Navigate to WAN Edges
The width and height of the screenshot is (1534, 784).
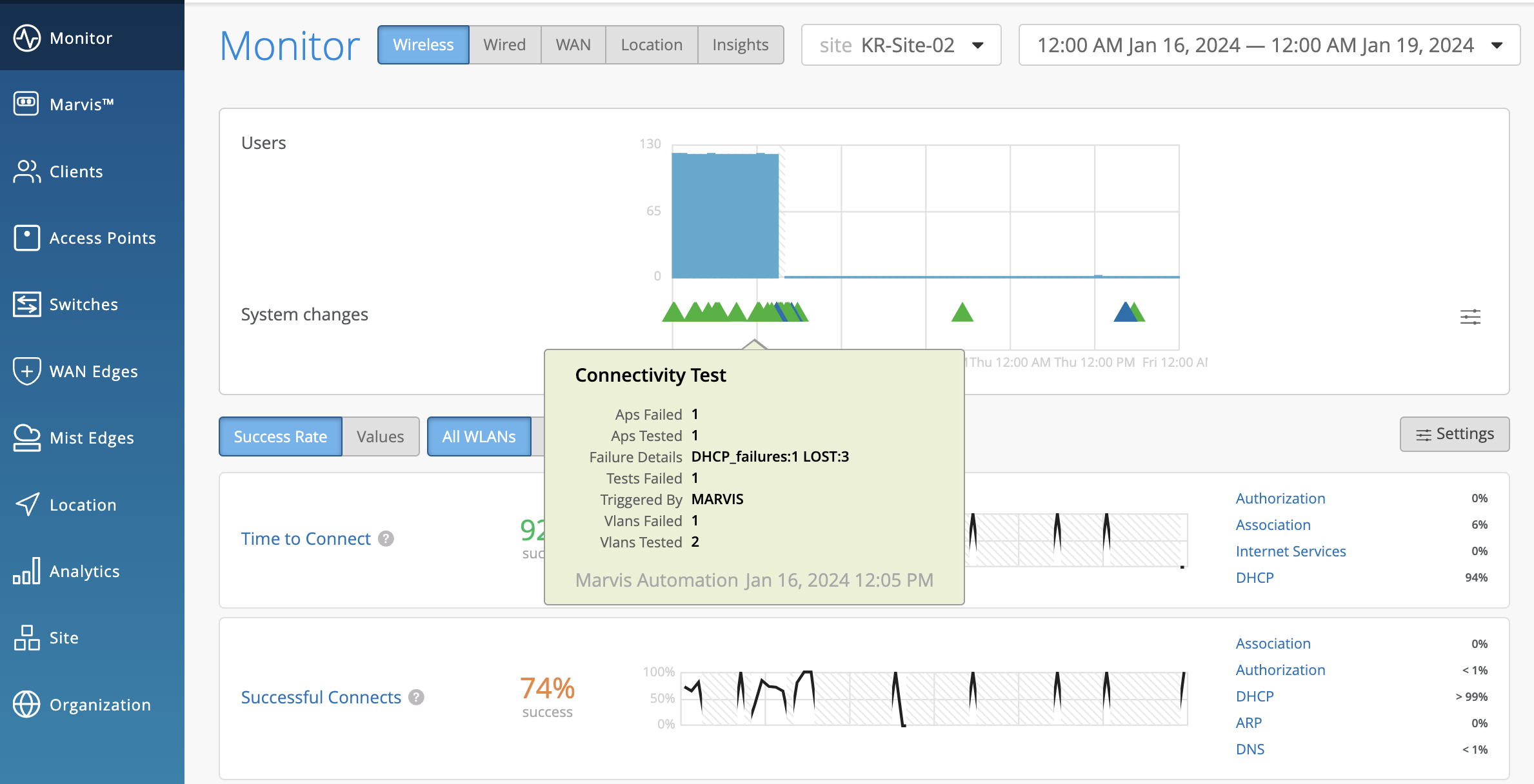tap(93, 371)
